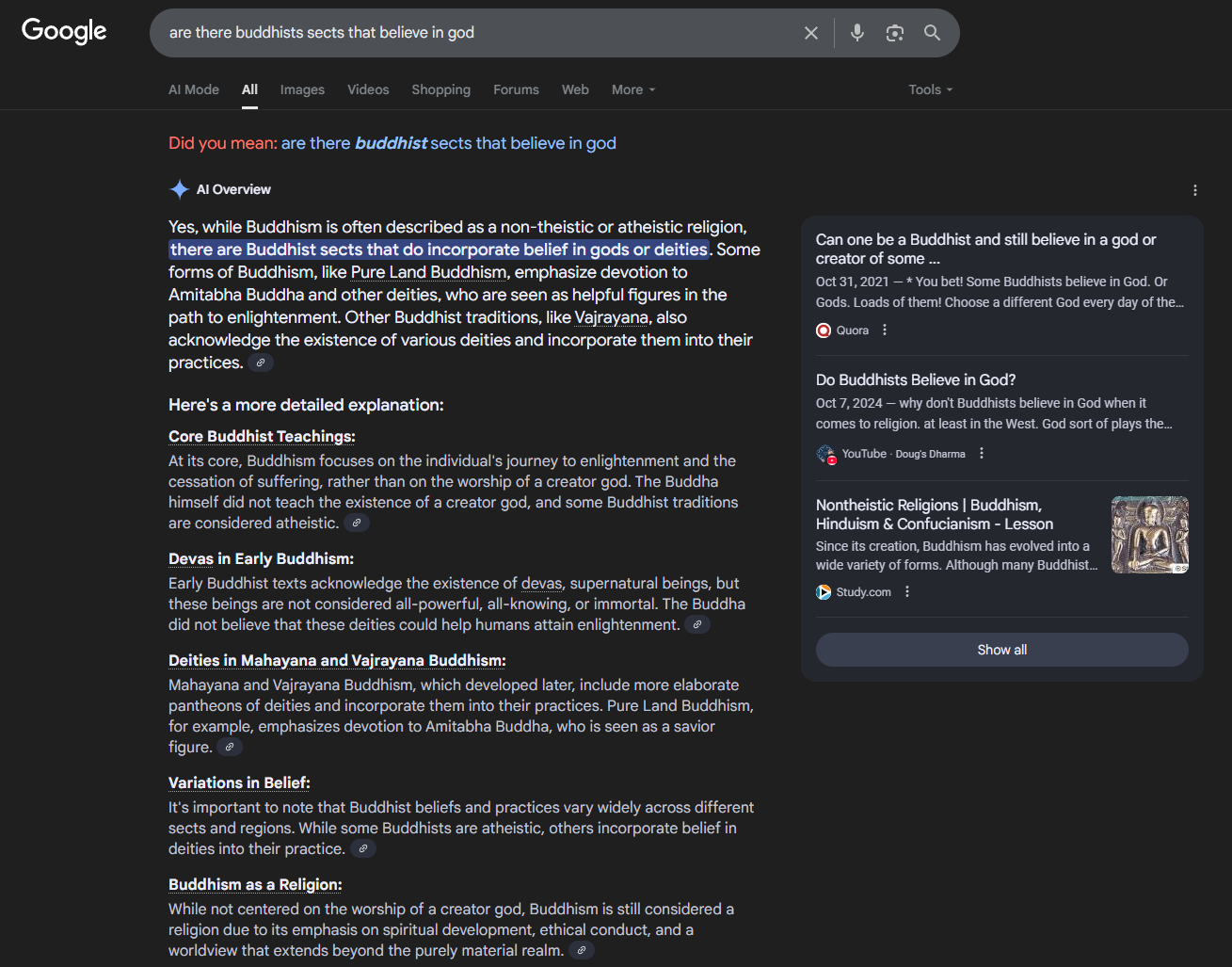Open the three-dot menu beside Doug's Dharma
The width and height of the screenshot is (1232, 967).
point(982,454)
